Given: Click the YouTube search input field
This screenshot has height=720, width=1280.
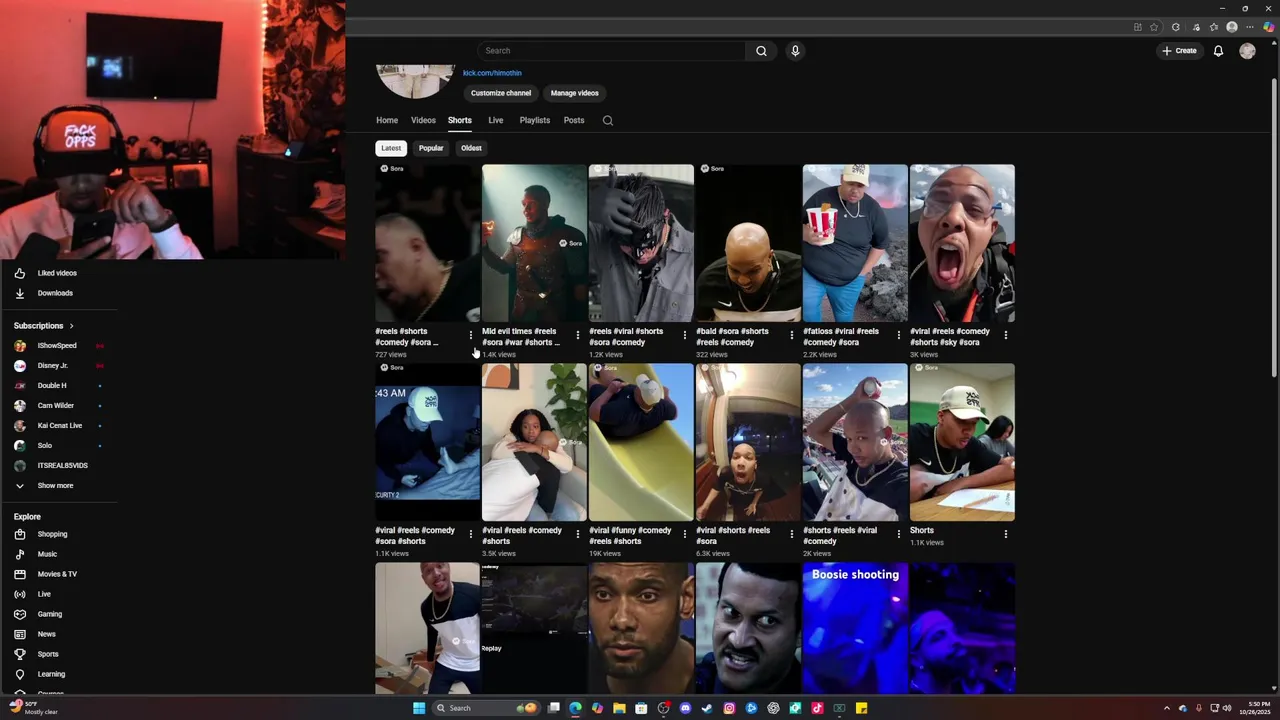Looking at the screenshot, I should 611,51.
